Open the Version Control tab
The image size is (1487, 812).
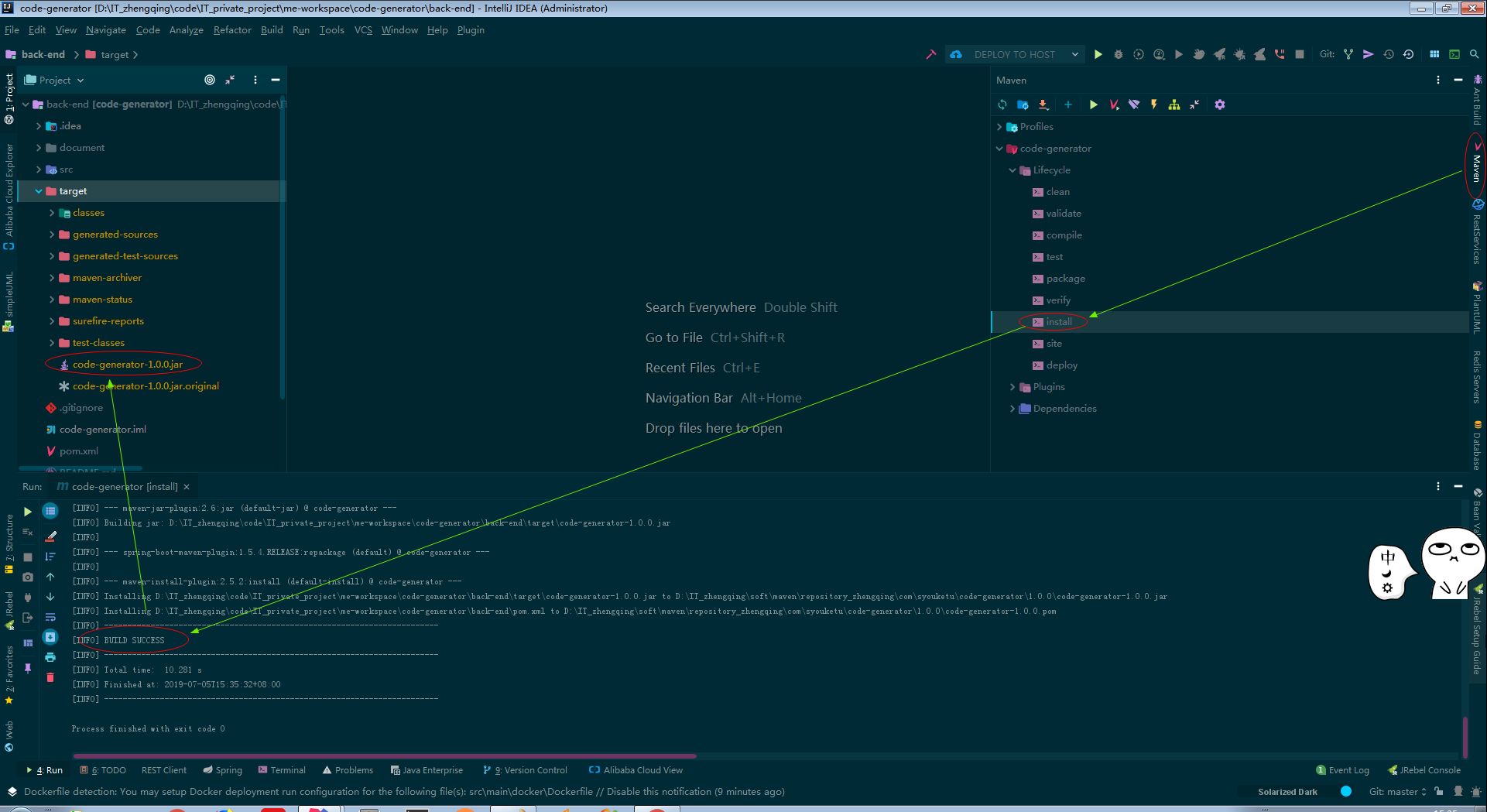pyautogui.click(x=525, y=770)
